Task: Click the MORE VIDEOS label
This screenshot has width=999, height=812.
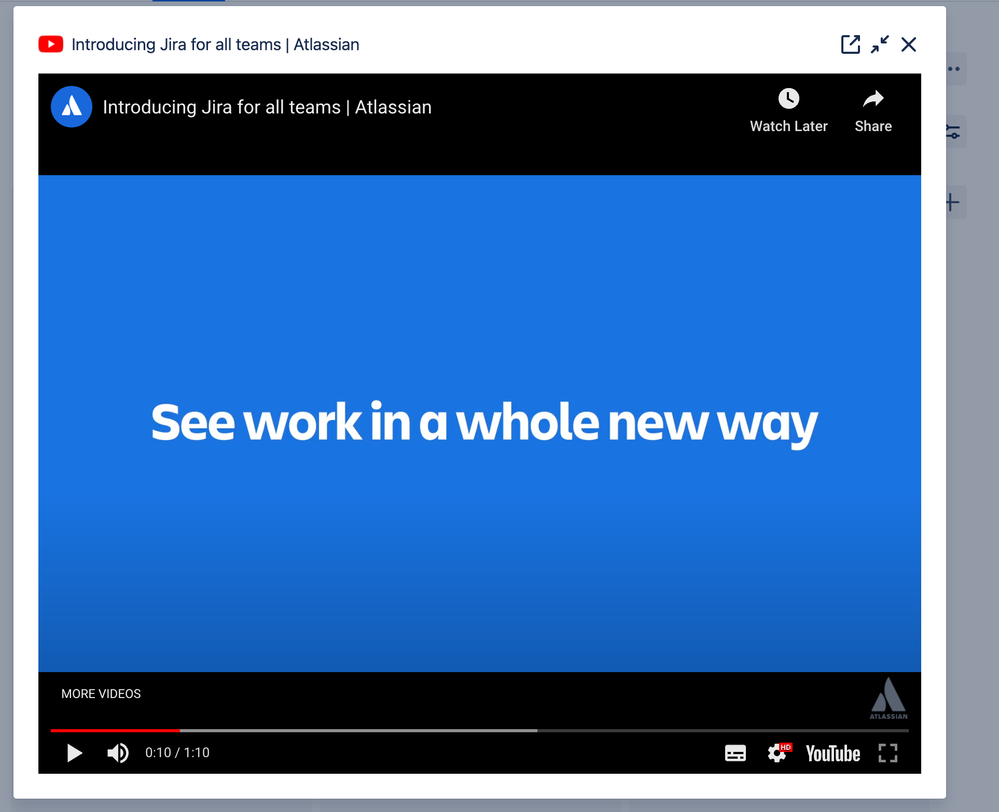Action: coord(101,693)
